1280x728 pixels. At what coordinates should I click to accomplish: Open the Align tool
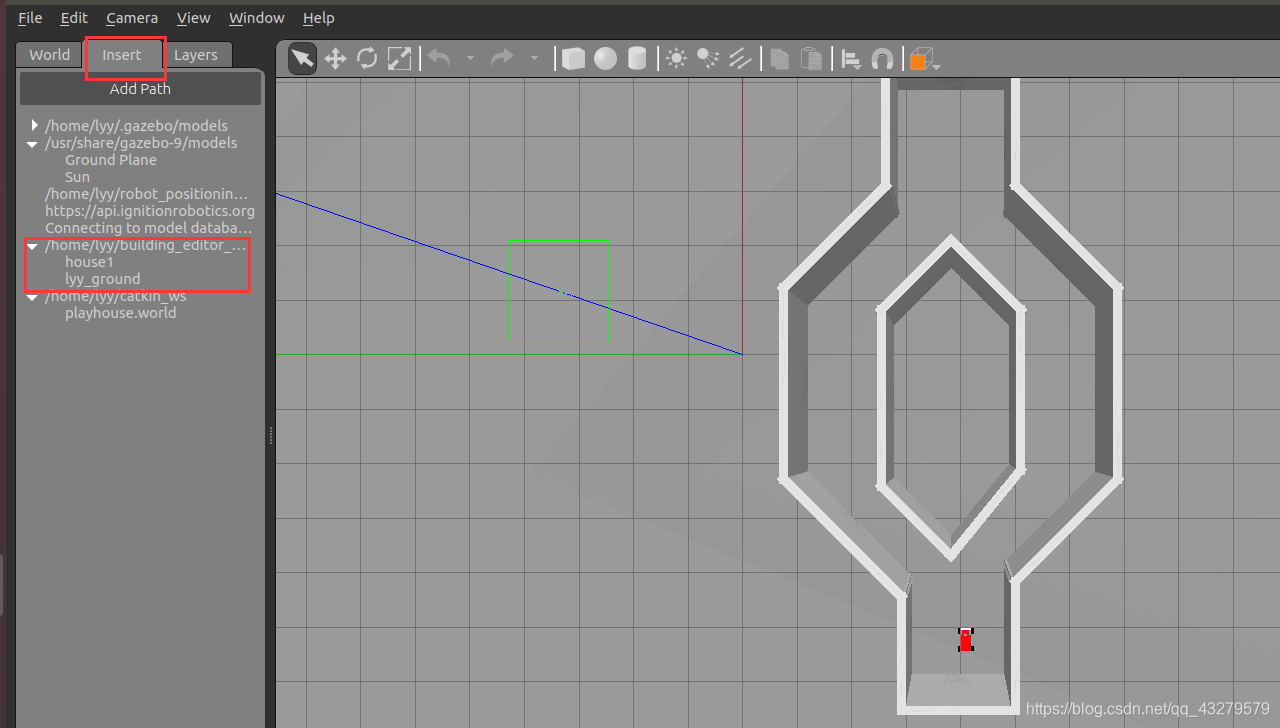851,59
